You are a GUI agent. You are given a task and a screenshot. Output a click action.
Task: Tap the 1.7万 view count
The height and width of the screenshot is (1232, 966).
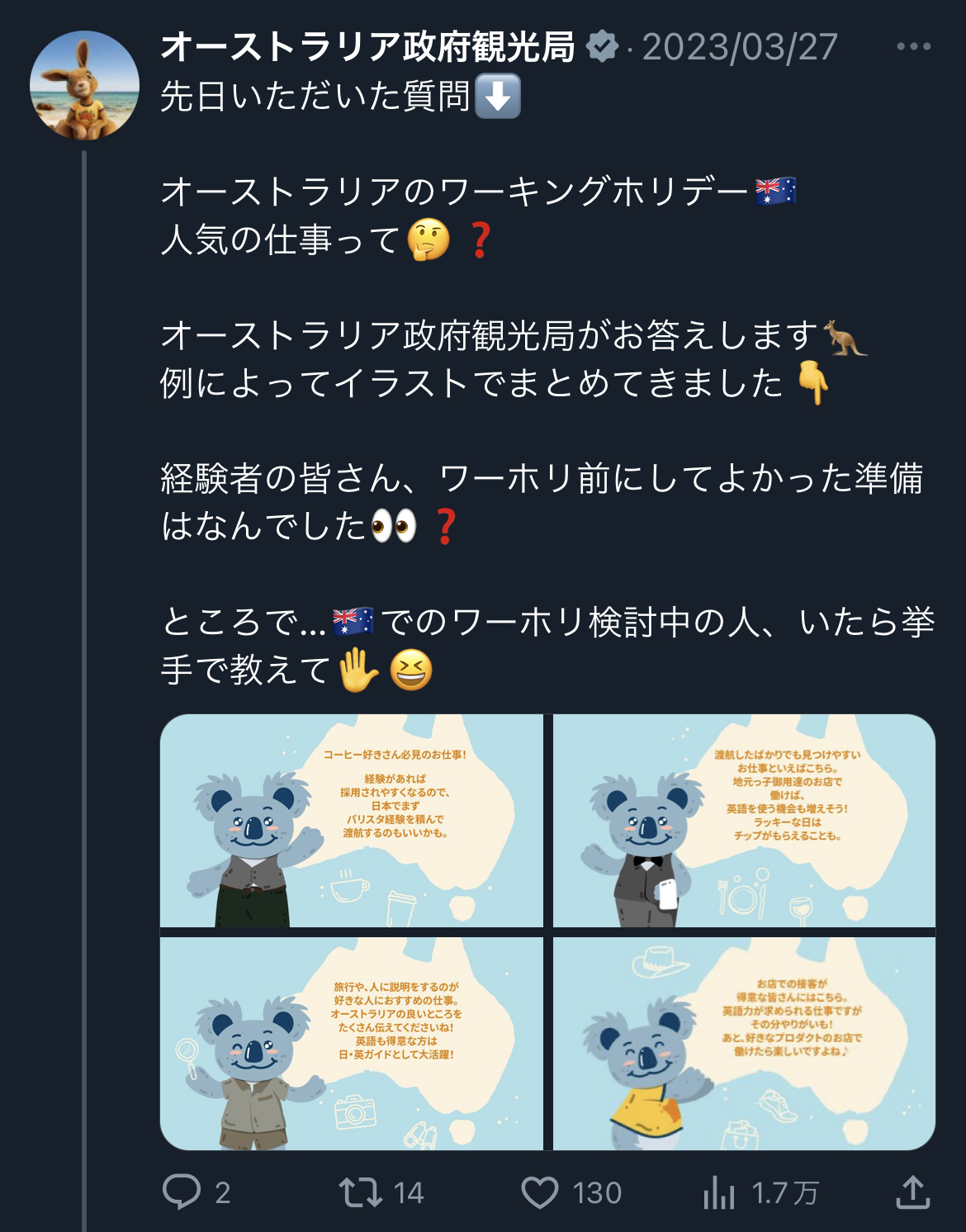785,1193
